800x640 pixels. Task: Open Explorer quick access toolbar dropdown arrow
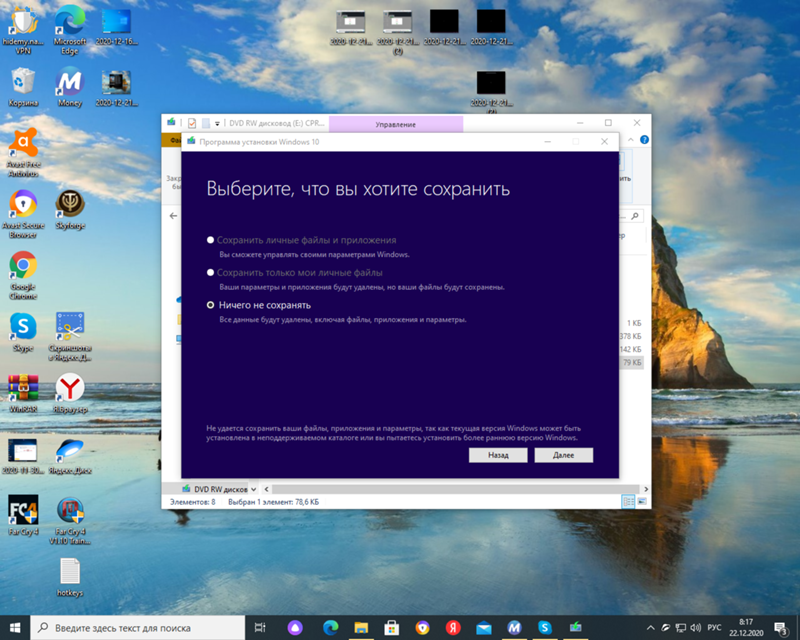[217, 124]
